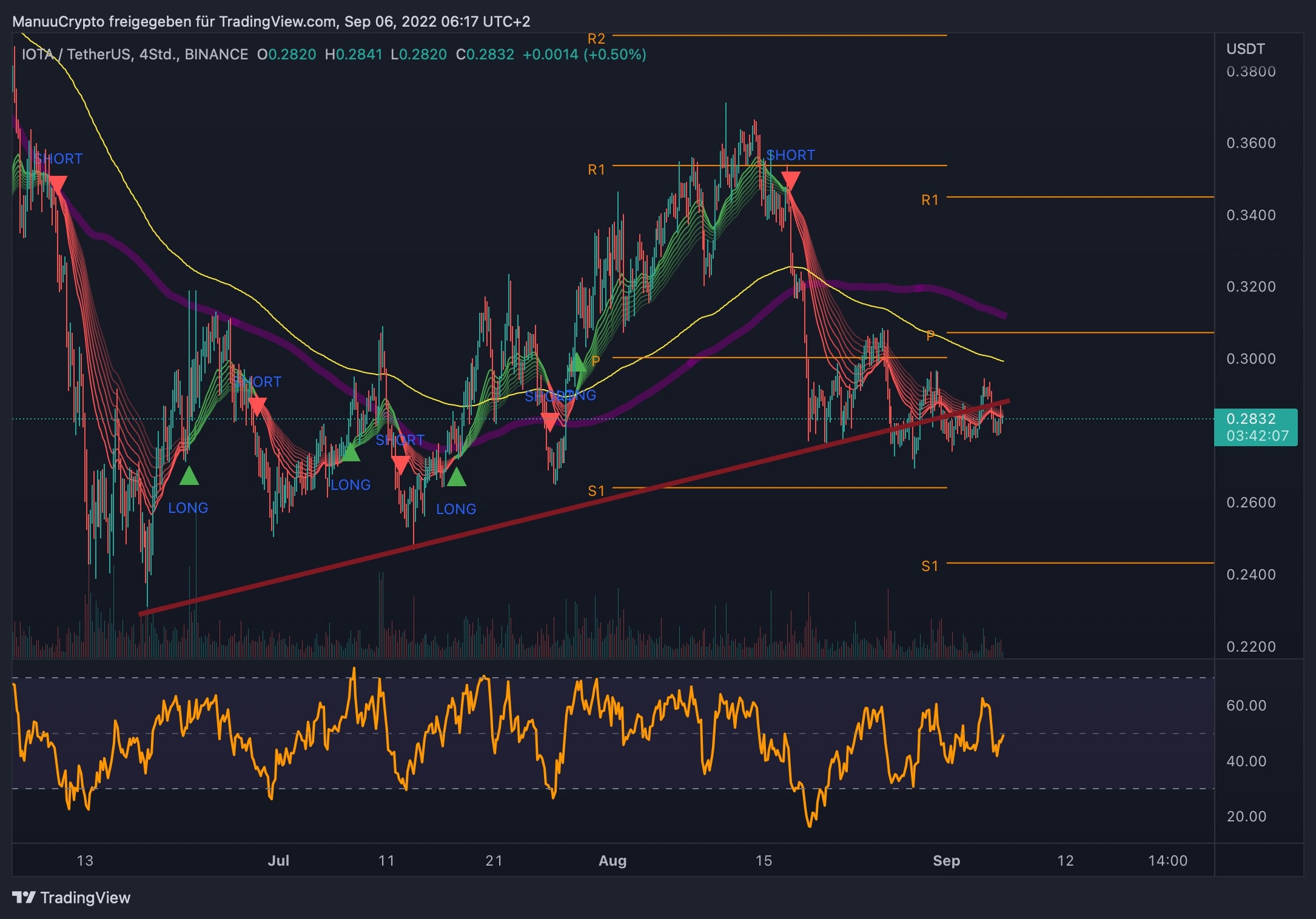Viewport: 1316px width, 919px height.
Task: Click the red SHORT arrow after the mid-August peak
Action: (x=791, y=181)
